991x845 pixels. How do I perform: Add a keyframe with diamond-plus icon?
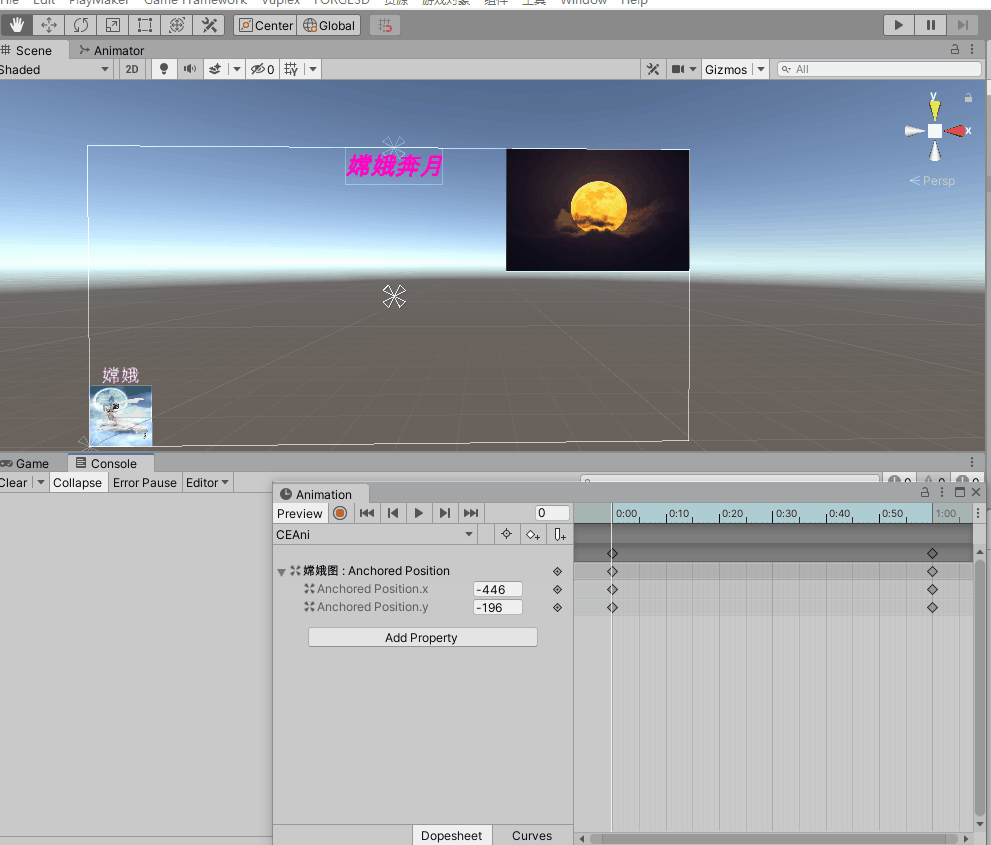coord(533,535)
